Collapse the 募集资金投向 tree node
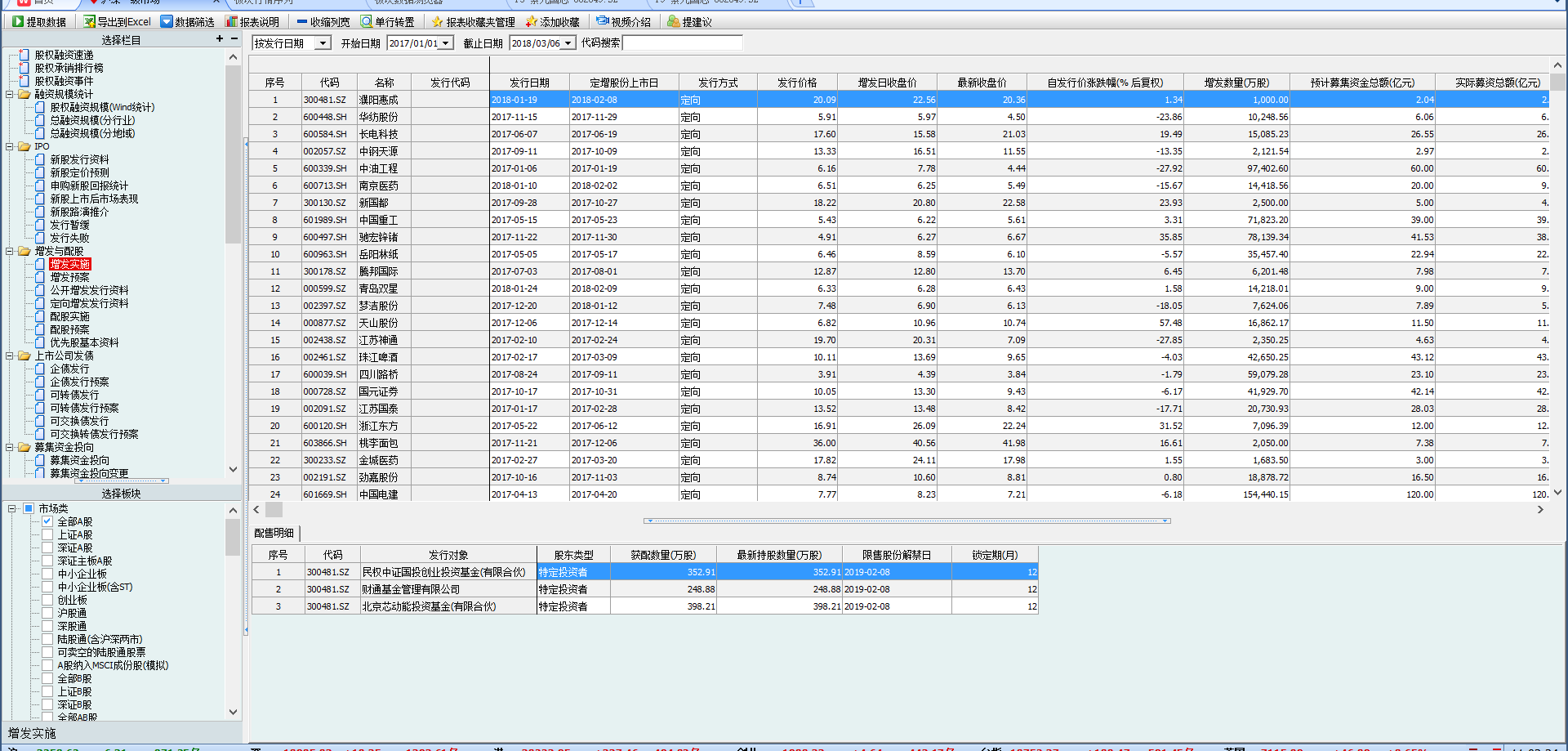The image size is (1568, 751). tap(10, 447)
